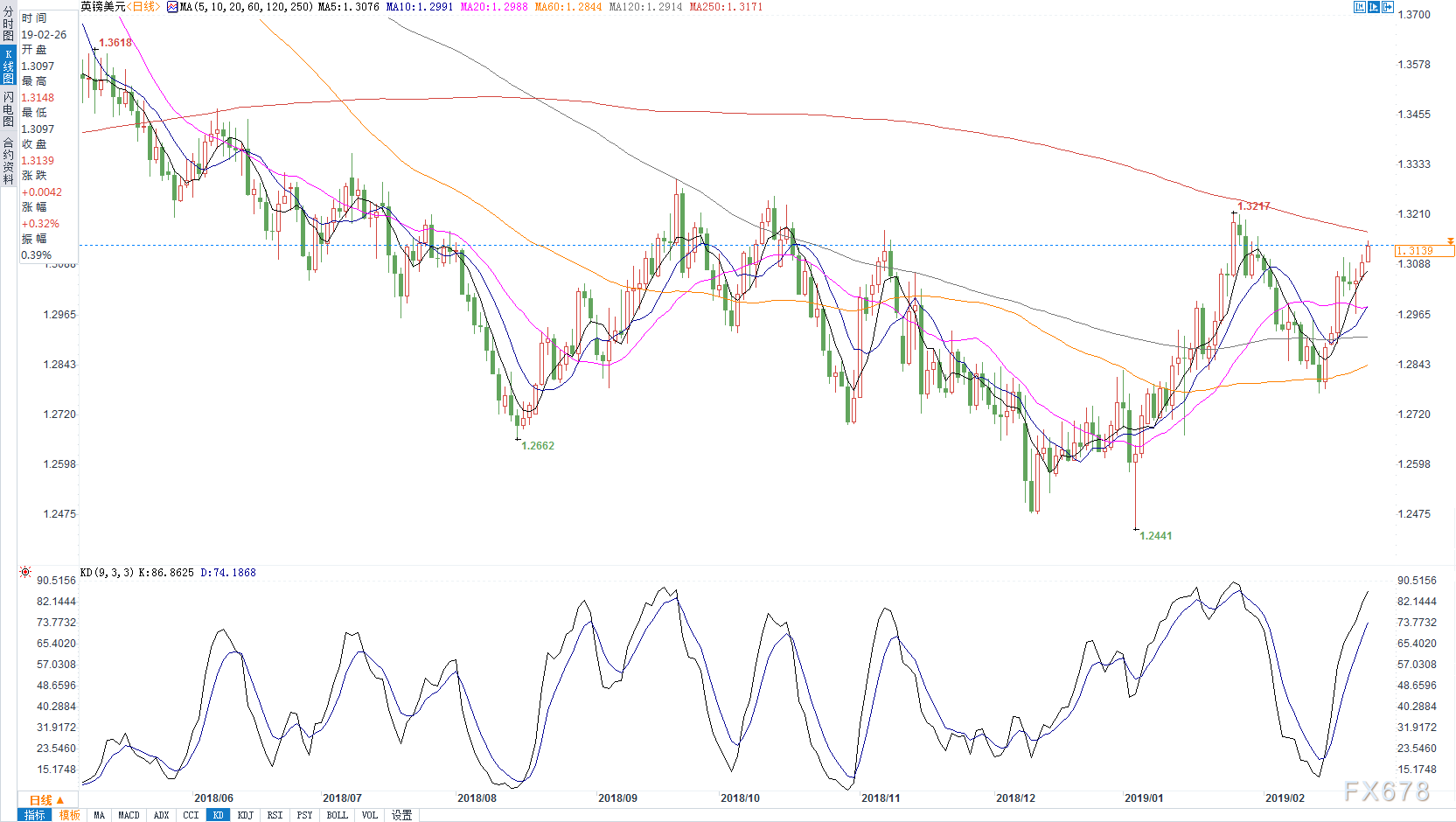The width and height of the screenshot is (1456, 822).
Task: Select the 指标 tab at bottom
Action: tap(34, 815)
